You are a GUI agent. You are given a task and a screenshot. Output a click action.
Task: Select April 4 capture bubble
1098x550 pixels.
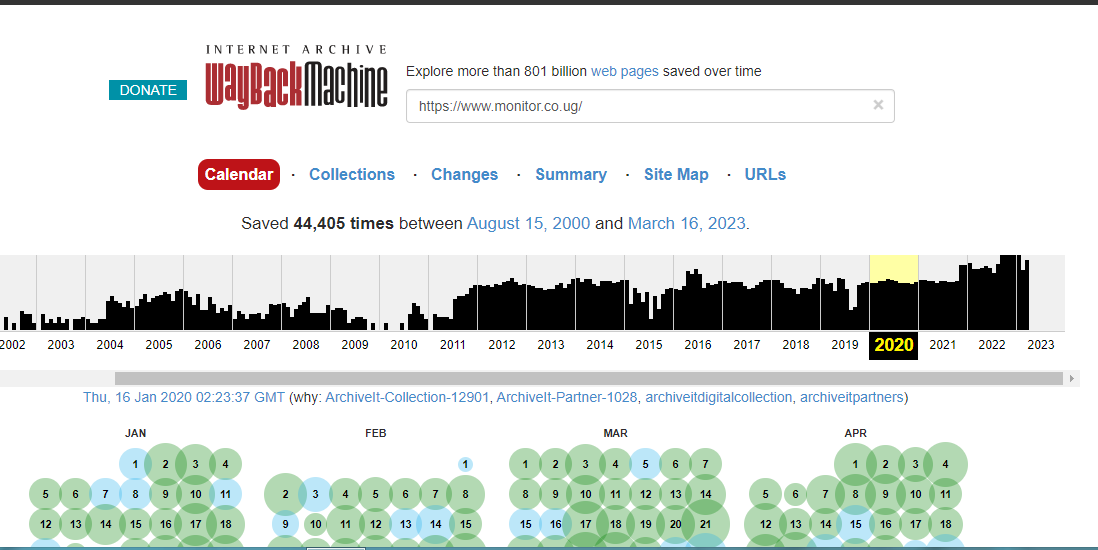(945, 464)
